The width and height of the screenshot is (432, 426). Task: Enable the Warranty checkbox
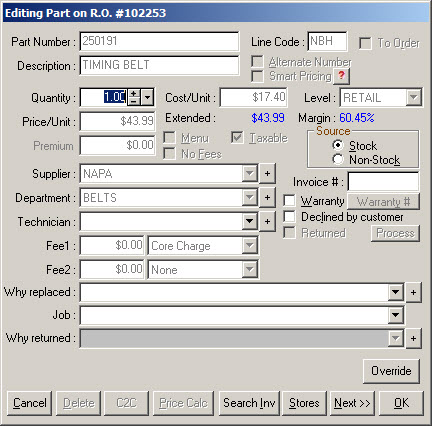point(289,201)
